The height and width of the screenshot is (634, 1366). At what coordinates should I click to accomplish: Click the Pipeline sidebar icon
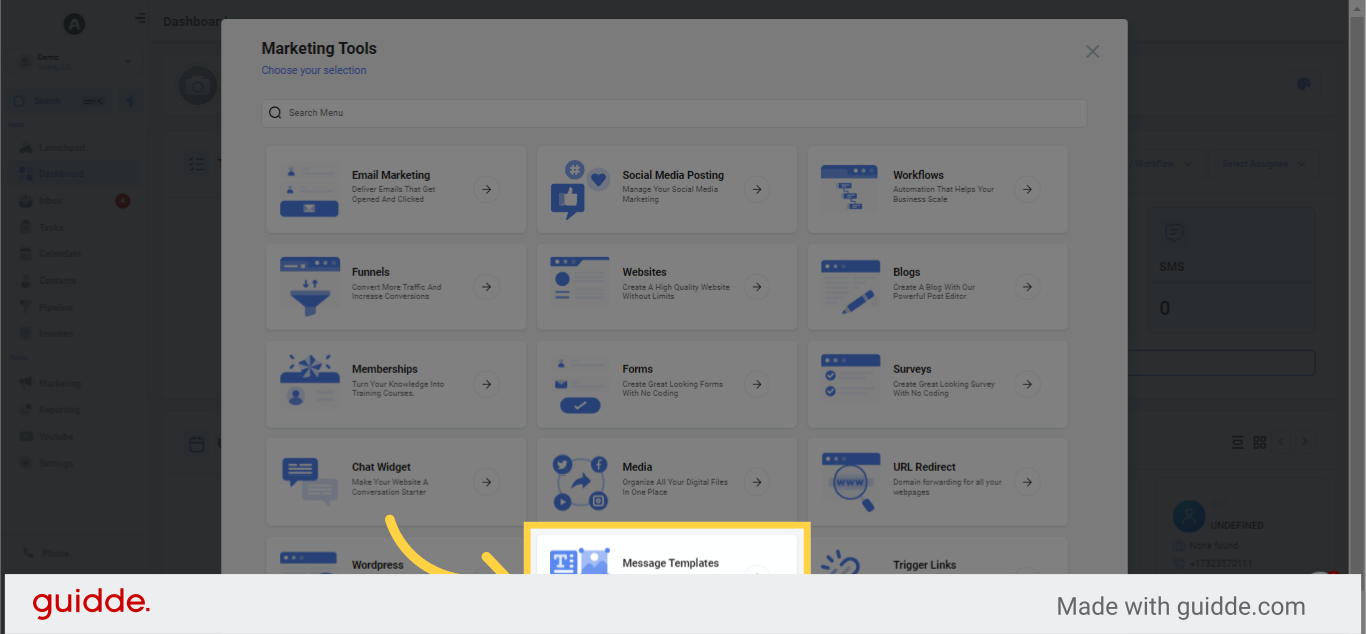[24, 307]
